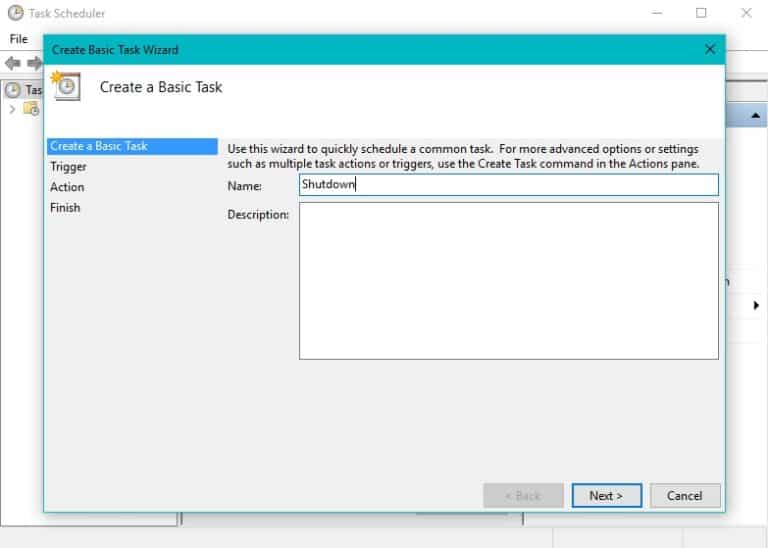This screenshot has height=548, width=768.
Task: Select the Finish step in wizard sidebar
Action: [x=65, y=208]
